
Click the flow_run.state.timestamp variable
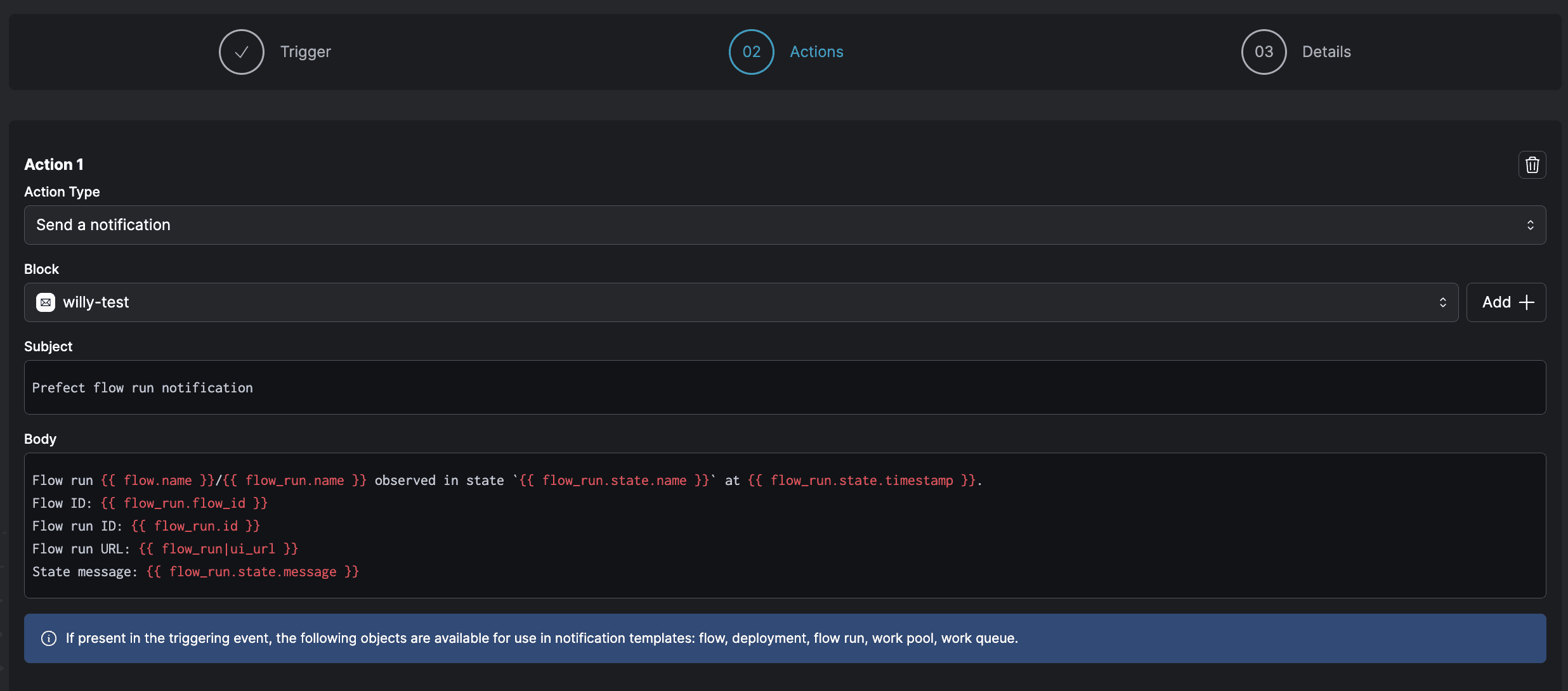tap(861, 481)
